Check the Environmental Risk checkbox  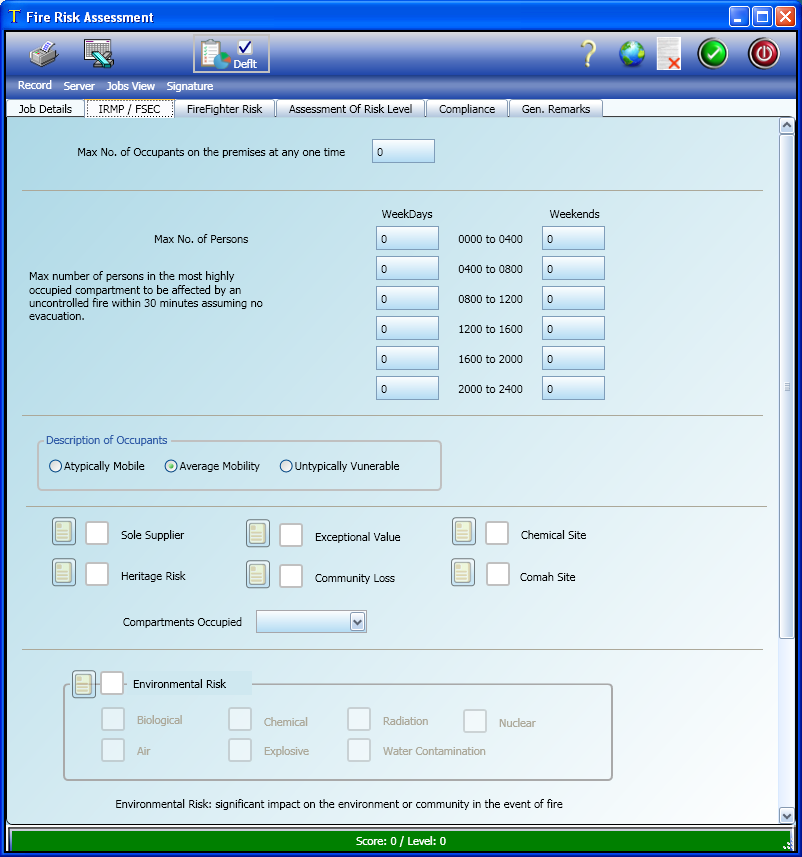click(113, 683)
